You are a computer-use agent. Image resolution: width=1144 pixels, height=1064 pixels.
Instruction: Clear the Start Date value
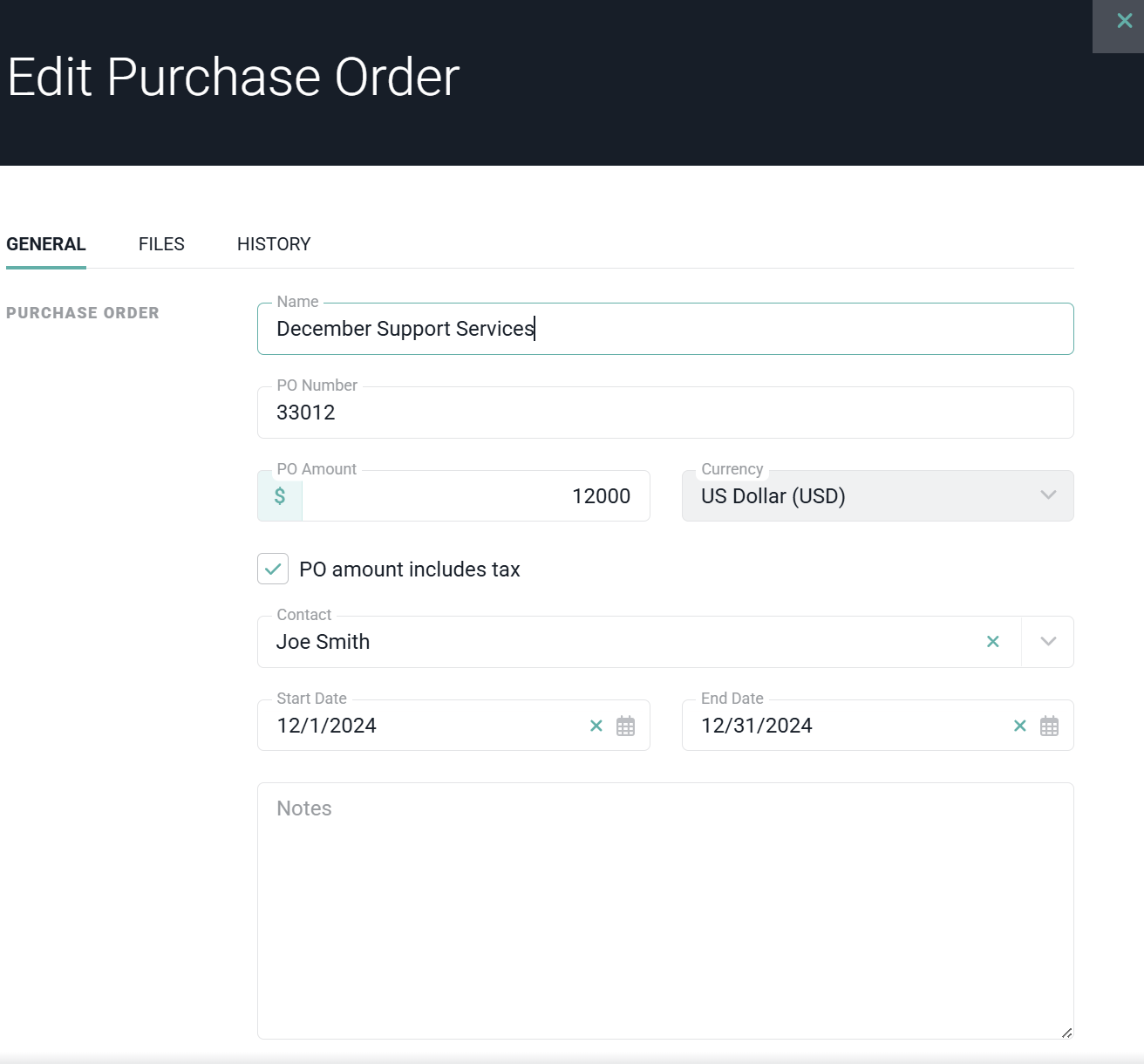pyautogui.click(x=596, y=726)
